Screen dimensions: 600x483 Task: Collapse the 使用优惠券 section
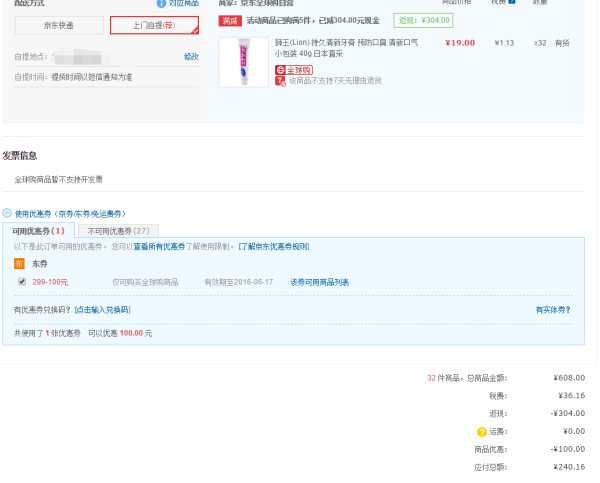[x=7, y=213]
